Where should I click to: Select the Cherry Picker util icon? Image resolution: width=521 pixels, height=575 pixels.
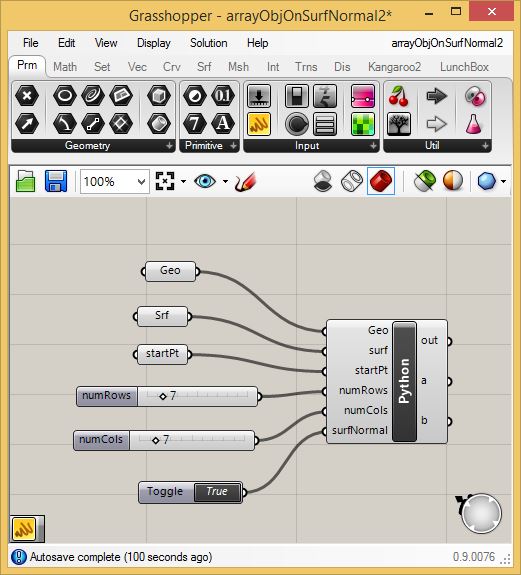(399, 96)
